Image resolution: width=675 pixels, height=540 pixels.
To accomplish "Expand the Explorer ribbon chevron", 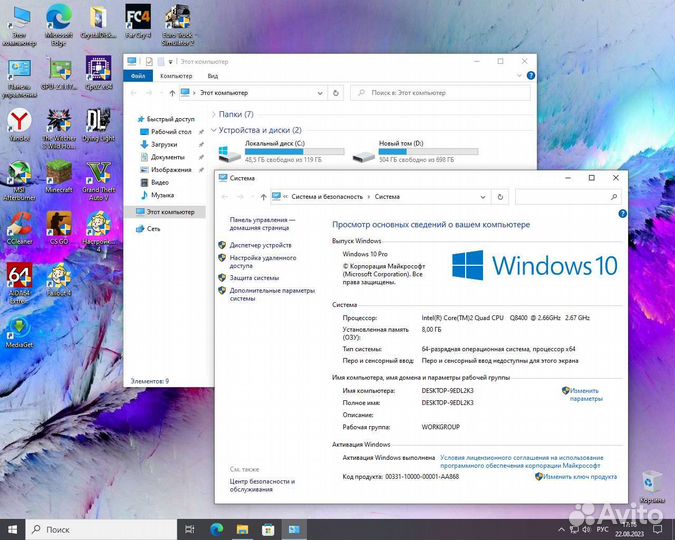I will click(519, 76).
